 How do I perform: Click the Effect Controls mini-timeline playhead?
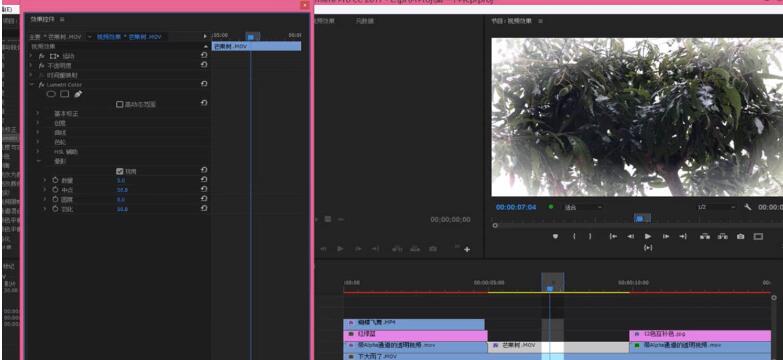tap(251, 36)
